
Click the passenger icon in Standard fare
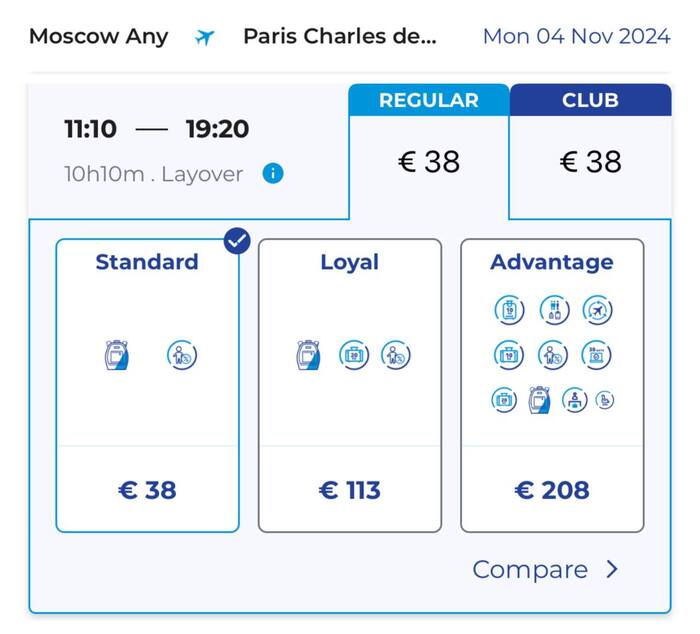(x=181, y=355)
